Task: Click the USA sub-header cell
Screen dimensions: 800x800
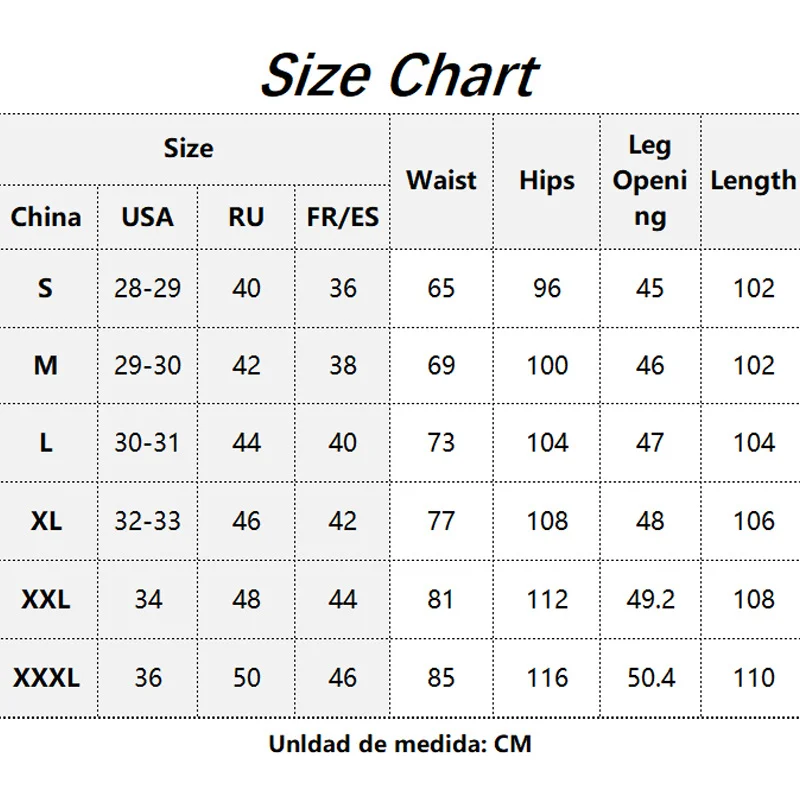Action: click(147, 217)
